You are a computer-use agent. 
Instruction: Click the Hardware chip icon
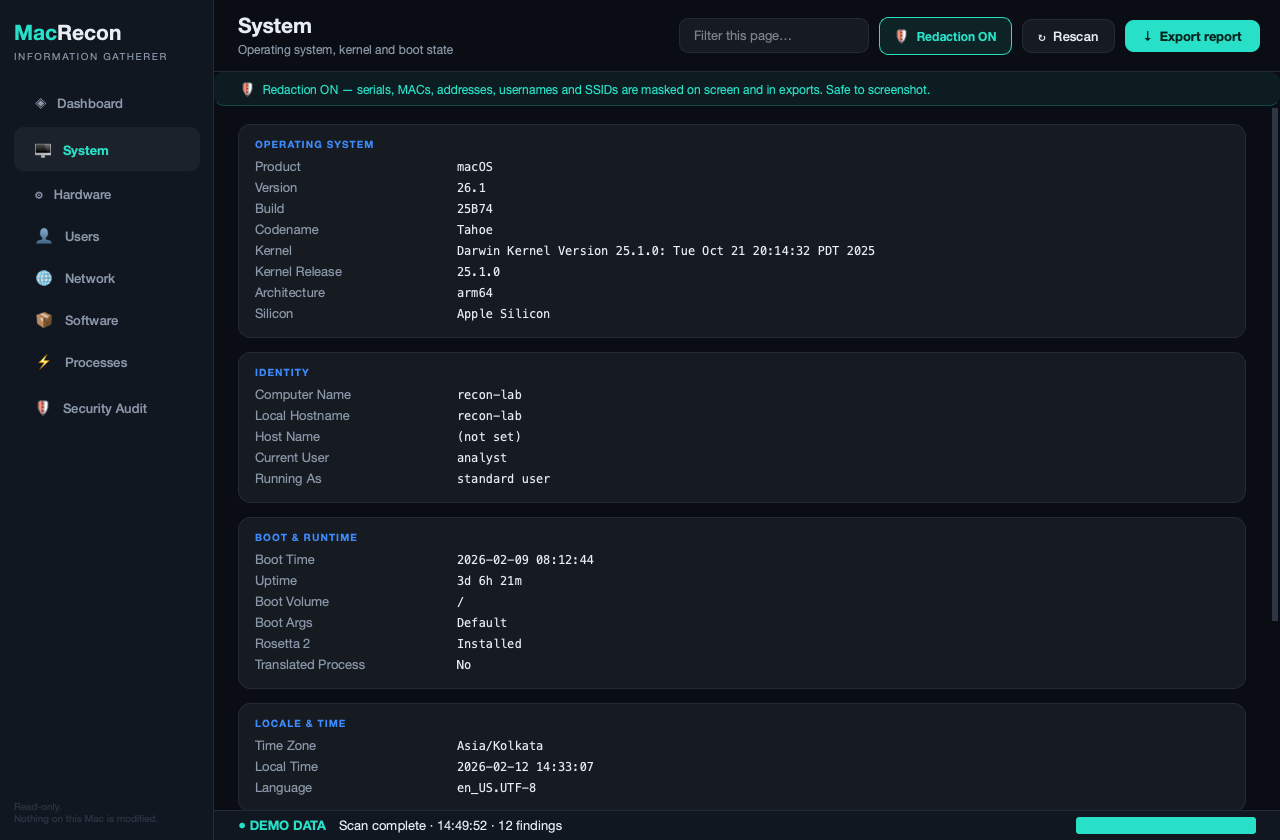[39, 195]
